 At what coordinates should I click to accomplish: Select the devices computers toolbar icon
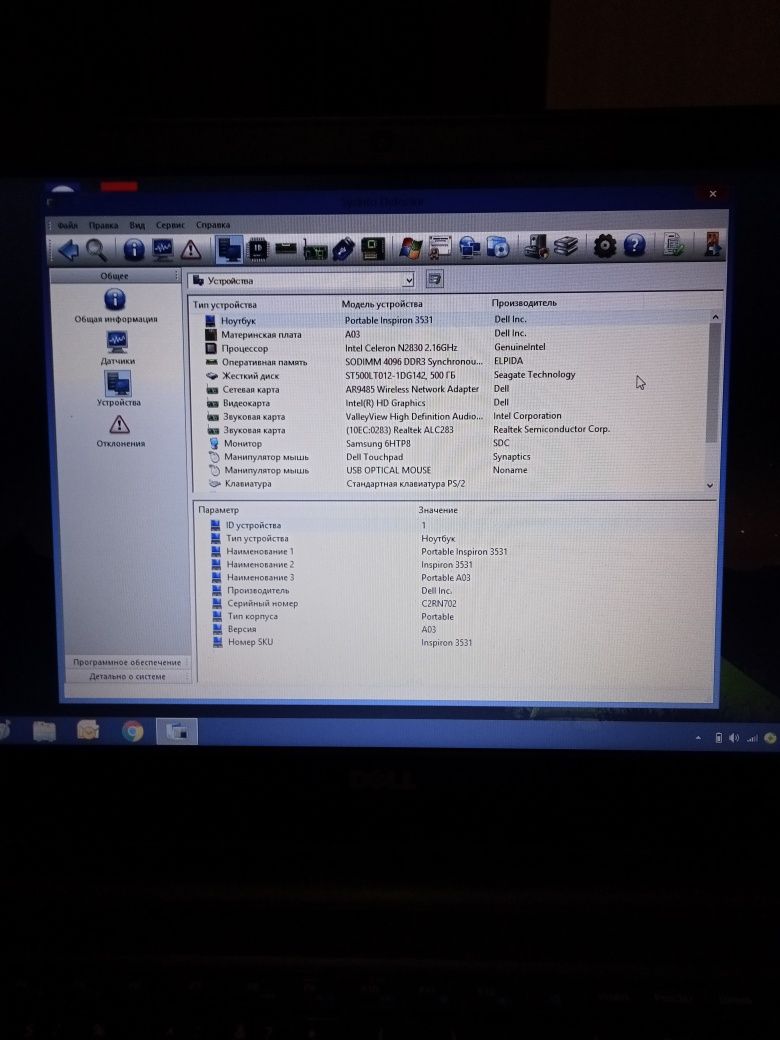pos(229,249)
